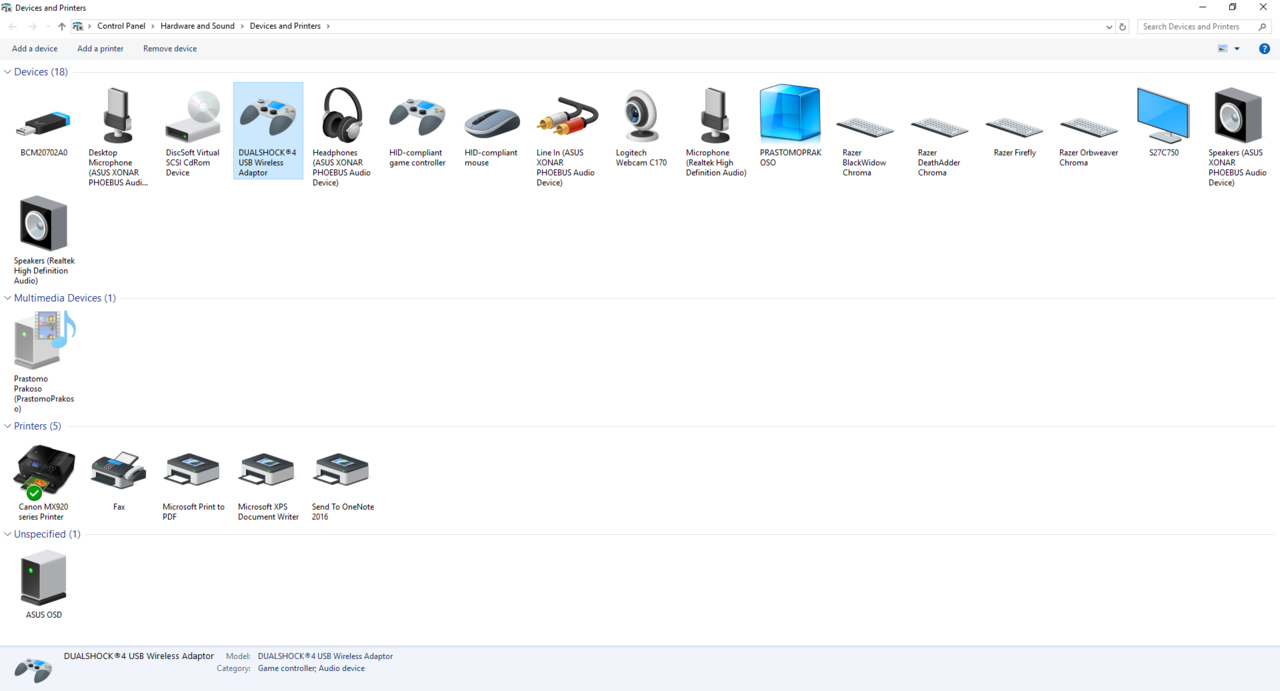Click Model value DUALSHOCK 4 USB Wireless Adaptor
Viewport: 1280px width, 691px height.
(325, 656)
